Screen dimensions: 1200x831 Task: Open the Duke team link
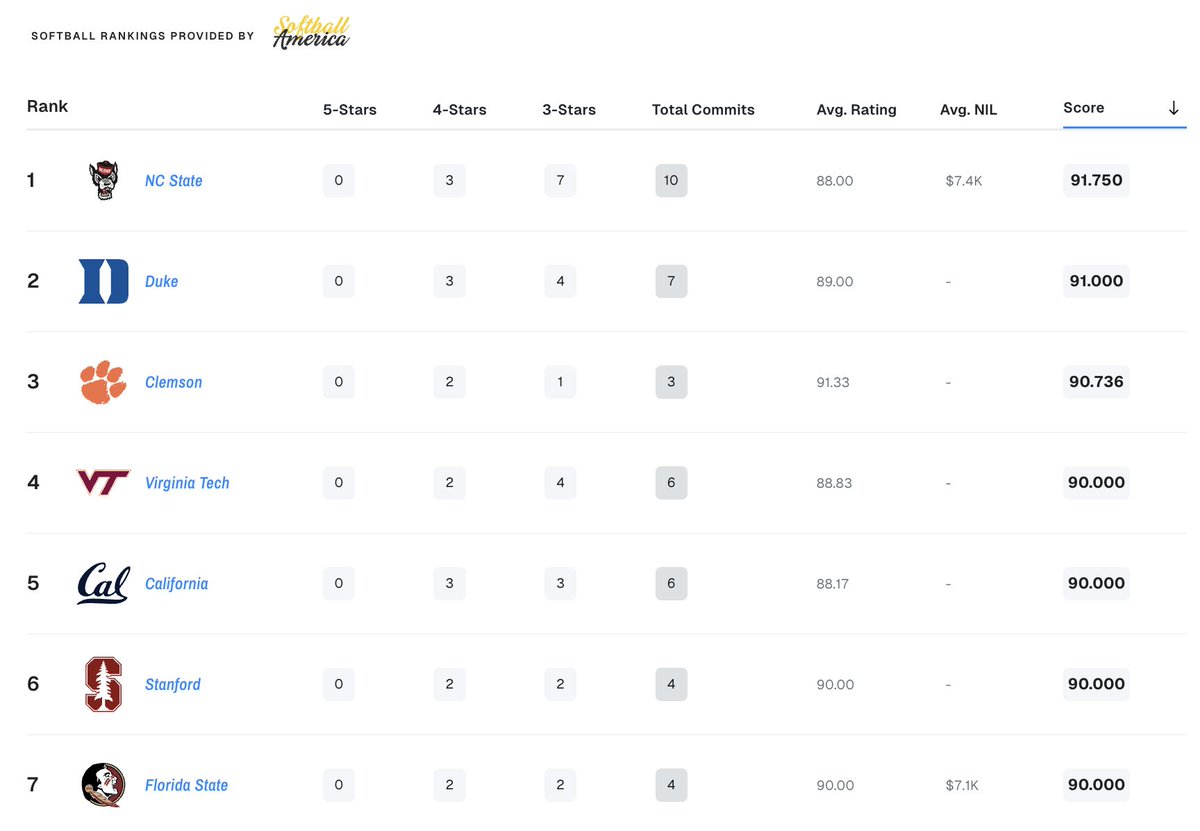click(161, 282)
